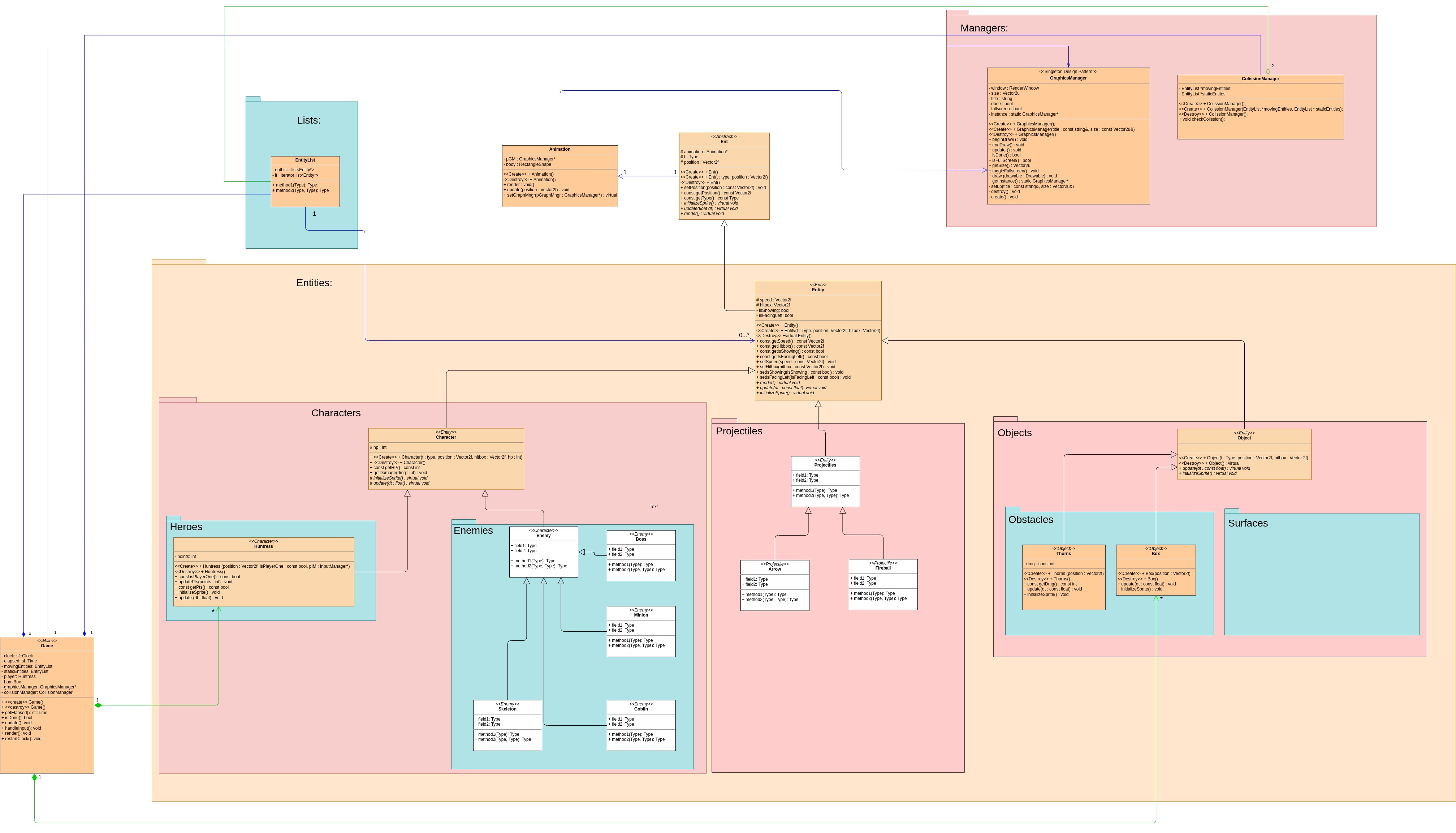Screen dimensions: 1456x833
Task: Select the Arrow class title
Action: tap(774, 569)
